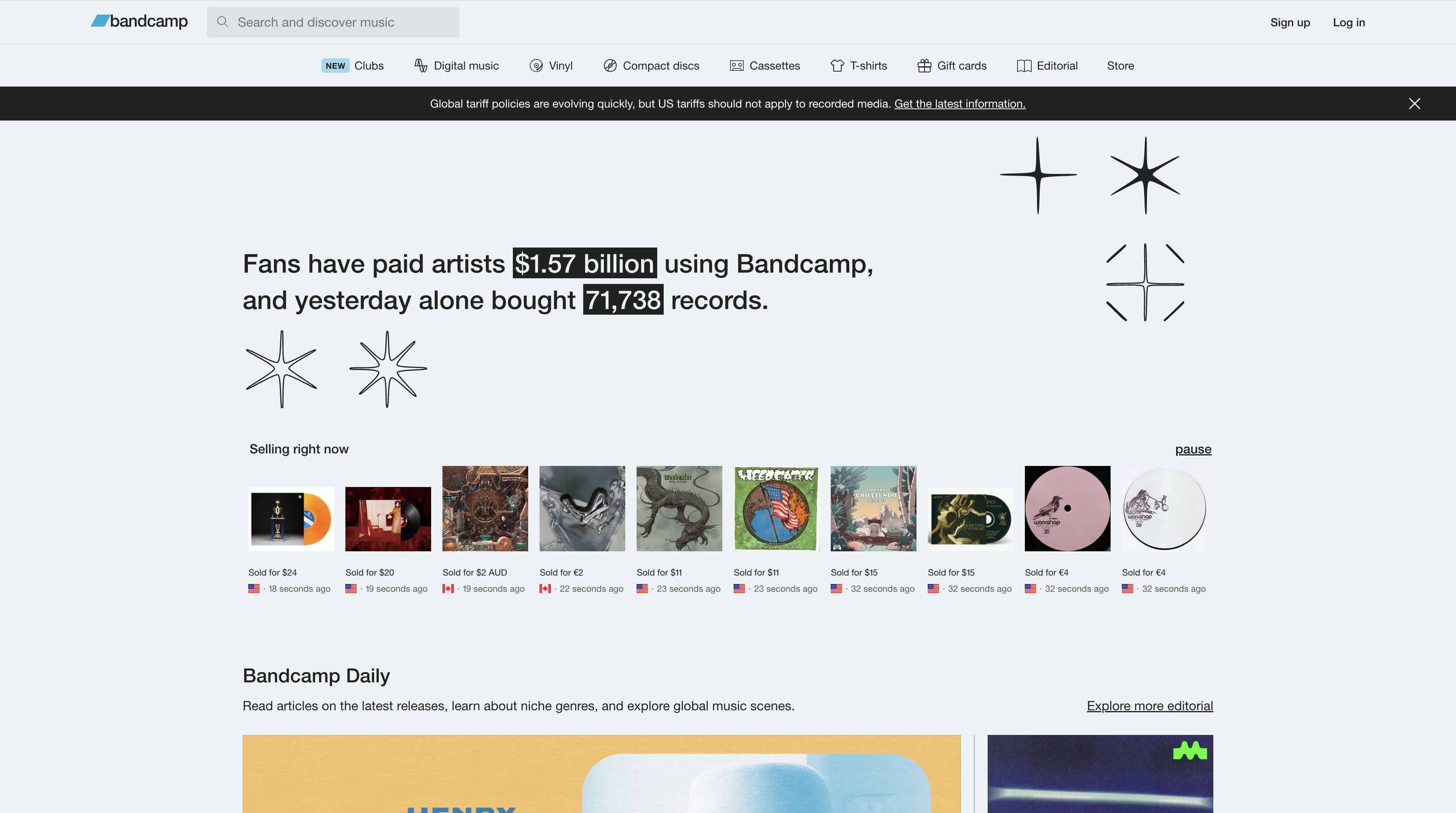This screenshot has height=813, width=1456.
Task: Click the Gift cards present icon
Action: point(924,66)
